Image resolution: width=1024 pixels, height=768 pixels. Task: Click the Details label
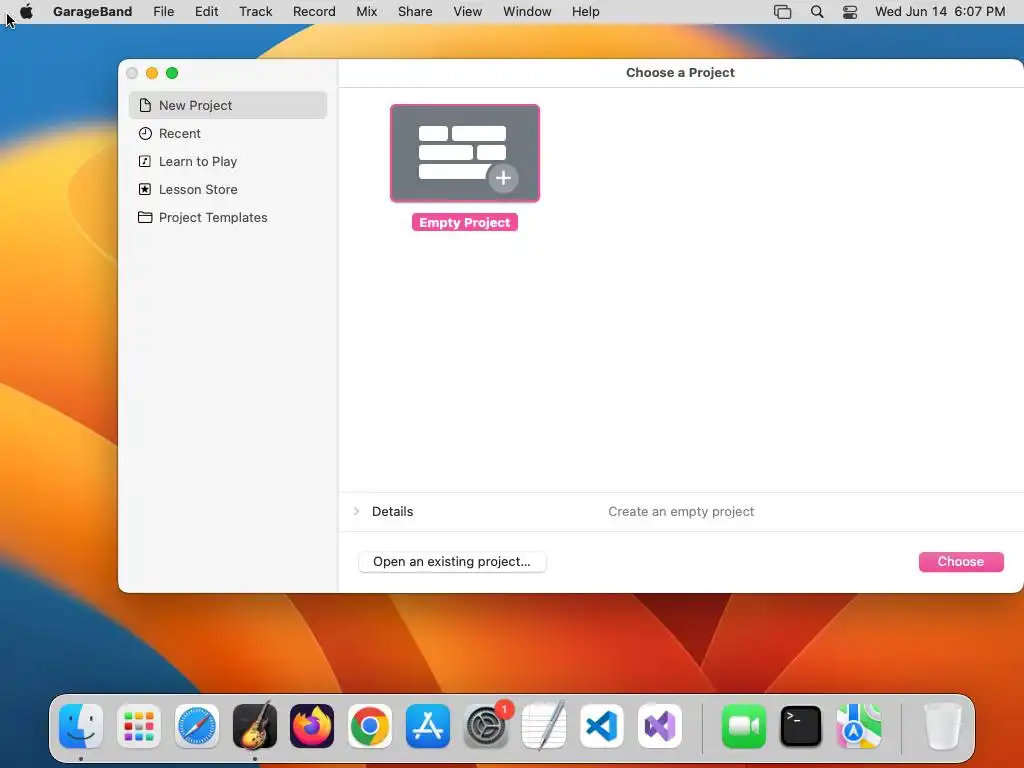tap(392, 511)
